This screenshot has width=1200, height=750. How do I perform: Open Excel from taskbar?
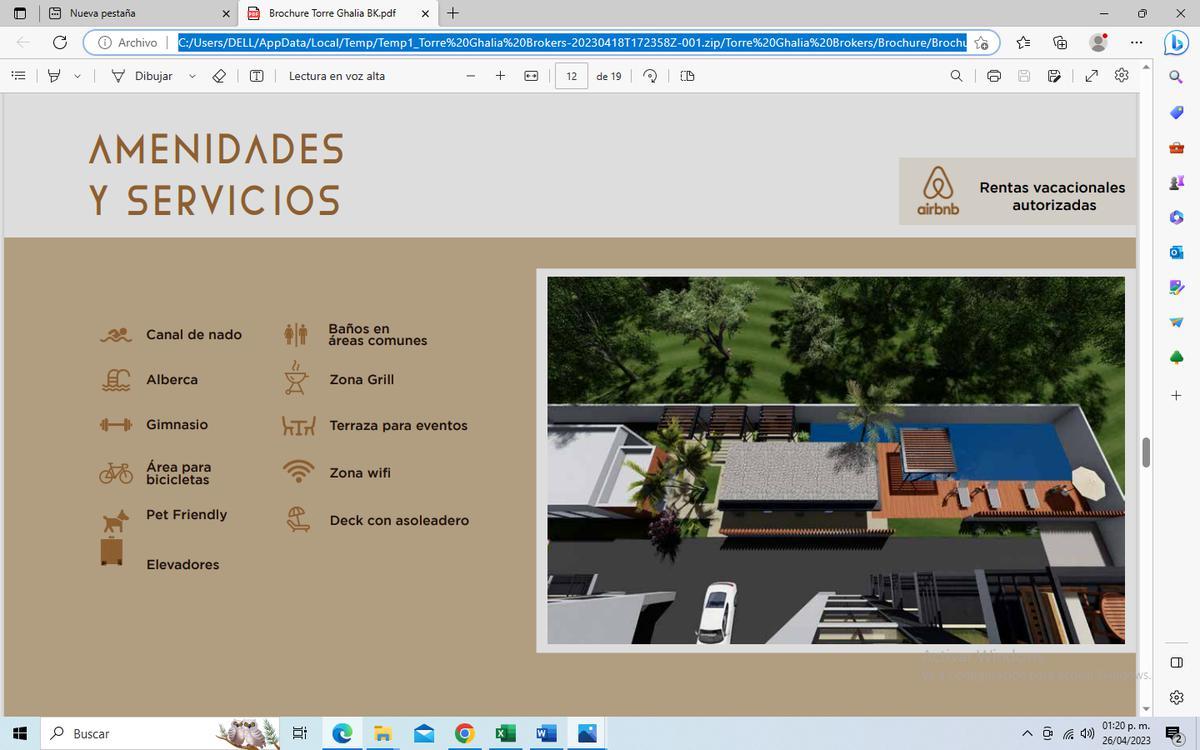point(505,733)
